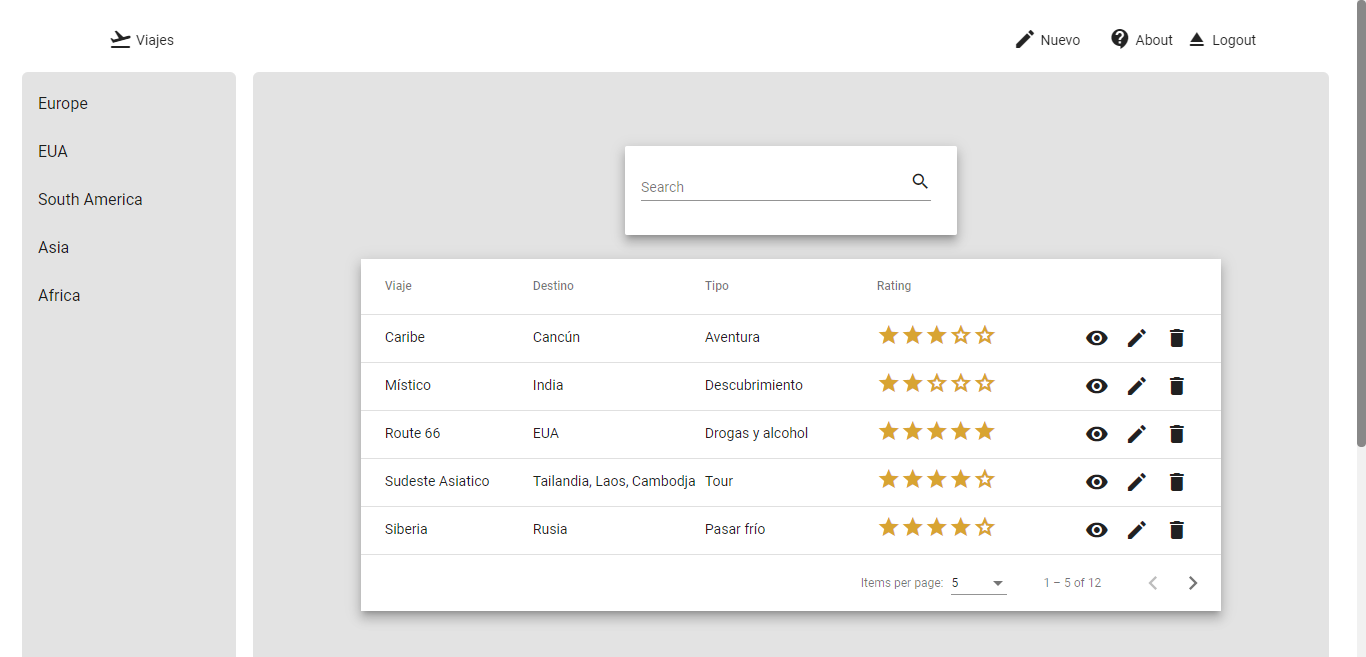View the Route 66 trip using eye icon
Image resolution: width=1366 pixels, height=657 pixels.
[x=1097, y=434]
